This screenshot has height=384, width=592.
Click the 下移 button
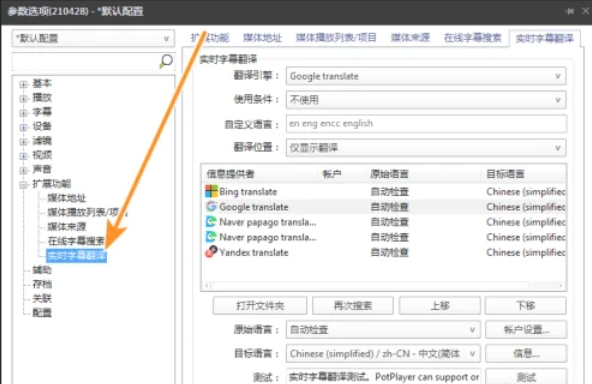[x=526, y=305]
